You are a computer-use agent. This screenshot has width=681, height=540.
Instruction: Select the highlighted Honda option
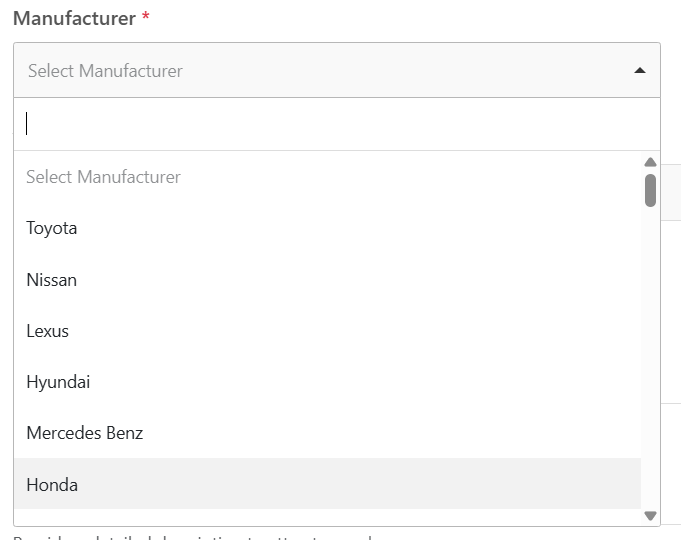pos(52,485)
